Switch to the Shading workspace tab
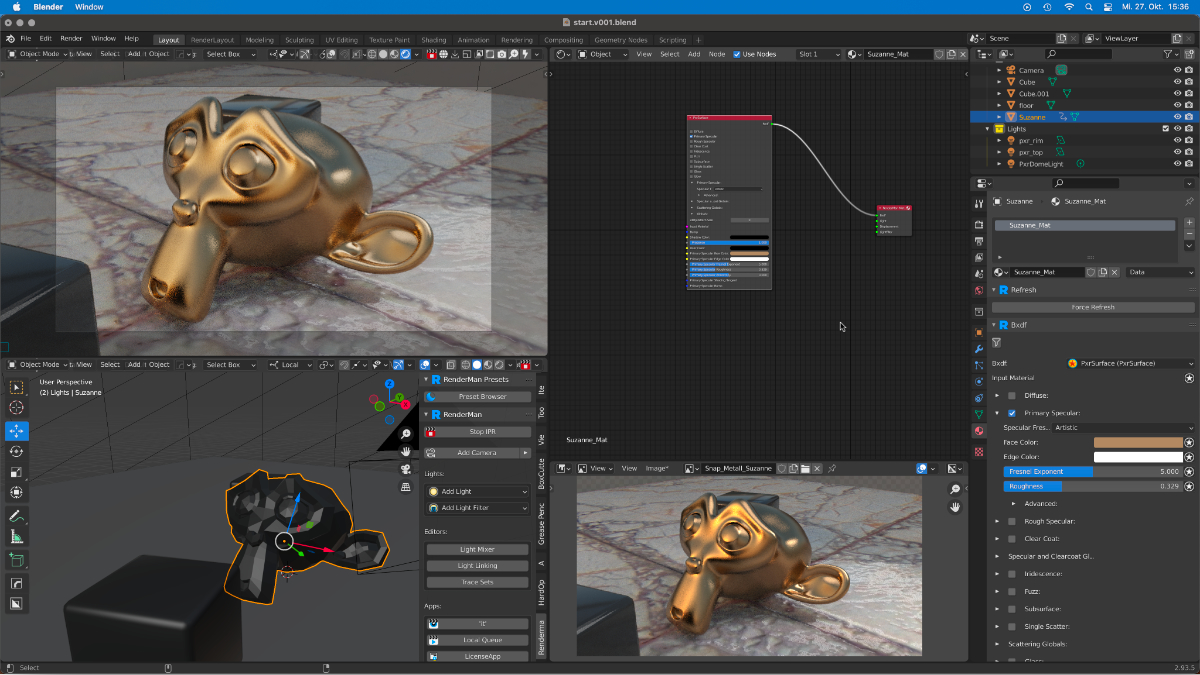Image resolution: width=1200 pixels, height=675 pixels. (x=433, y=39)
